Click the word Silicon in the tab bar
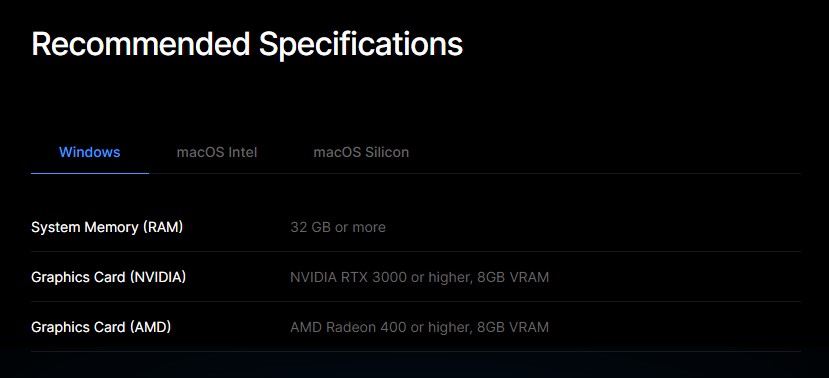829x378 pixels. coord(387,153)
